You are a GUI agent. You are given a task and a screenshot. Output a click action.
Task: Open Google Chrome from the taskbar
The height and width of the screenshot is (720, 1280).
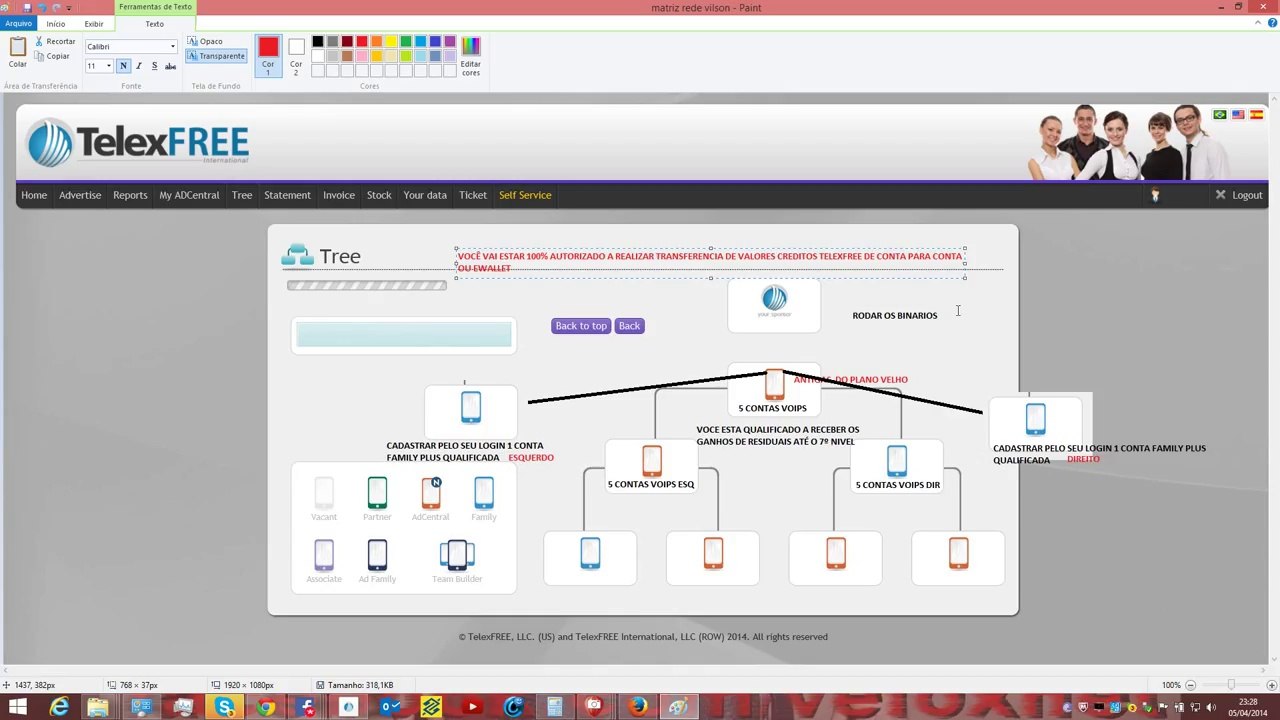265,707
